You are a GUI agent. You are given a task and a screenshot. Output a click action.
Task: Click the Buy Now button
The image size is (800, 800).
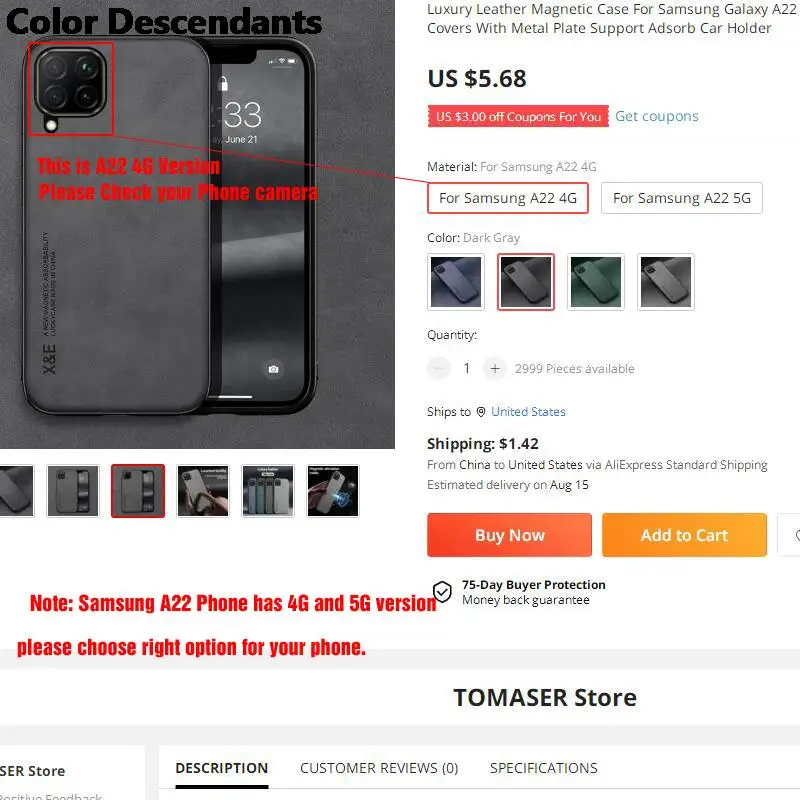pyautogui.click(x=509, y=535)
